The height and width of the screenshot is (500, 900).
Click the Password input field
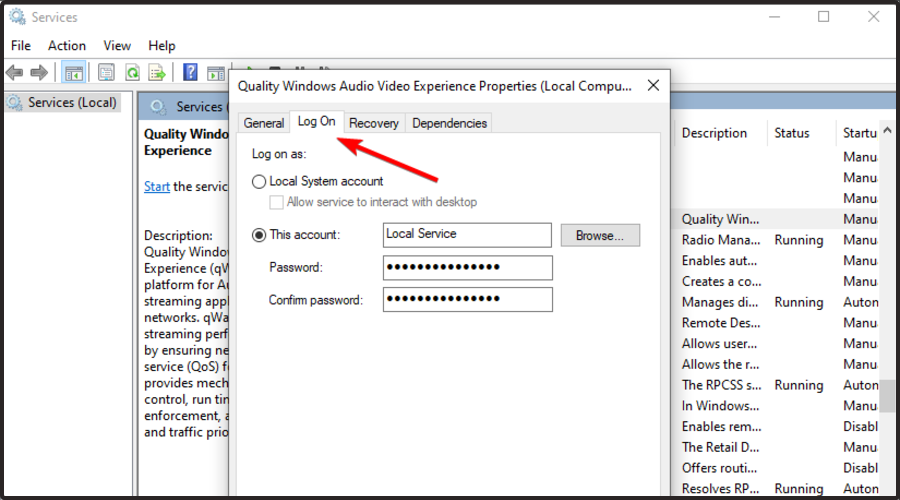467,268
